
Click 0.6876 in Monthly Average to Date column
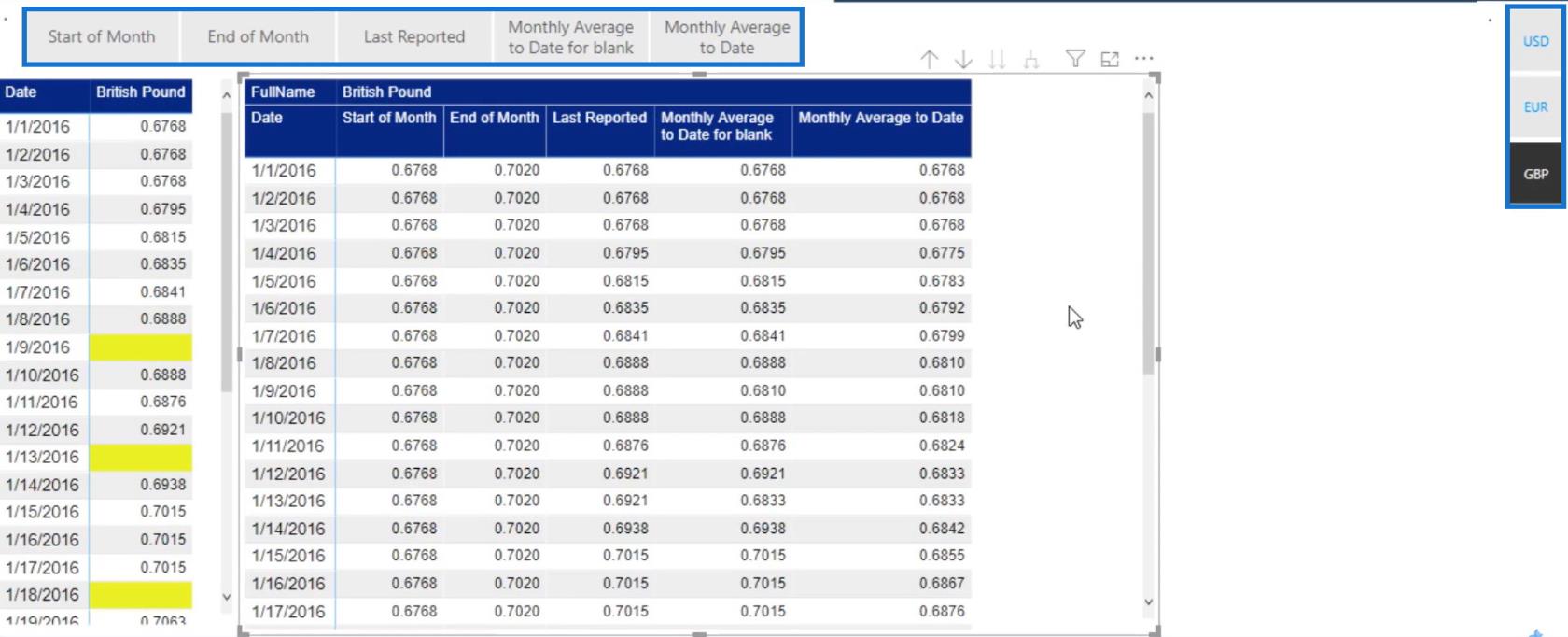[x=942, y=612]
